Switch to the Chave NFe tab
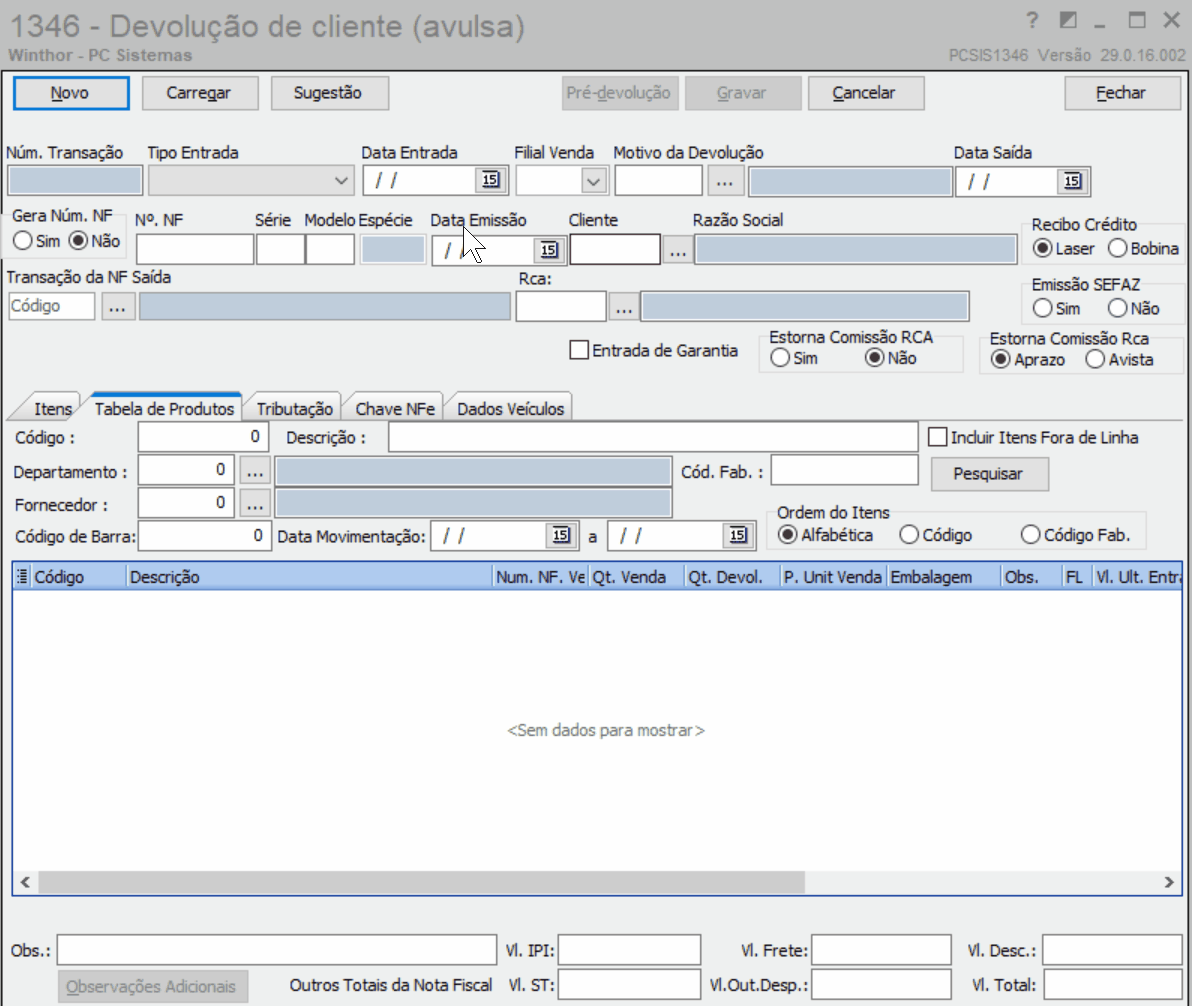This screenshot has height=1006, width=1192. (395, 408)
